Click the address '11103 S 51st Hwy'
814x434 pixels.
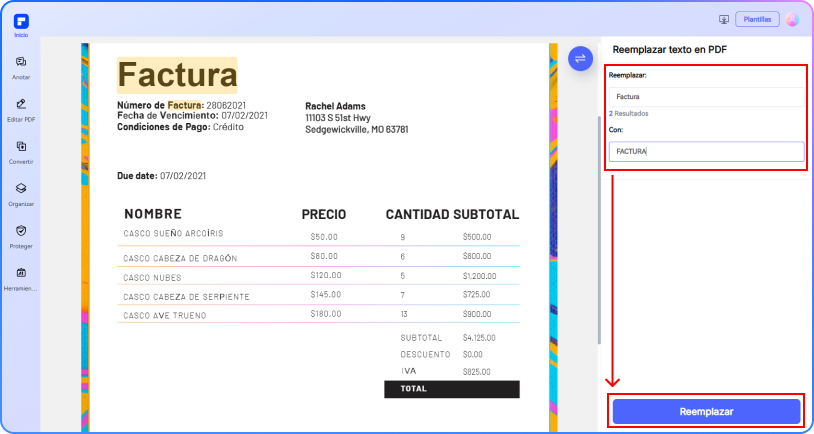(338, 118)
